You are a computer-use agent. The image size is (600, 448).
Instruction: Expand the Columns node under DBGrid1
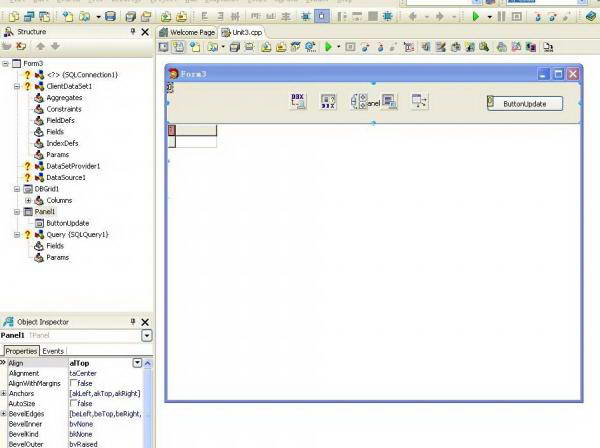coord(28,200)
